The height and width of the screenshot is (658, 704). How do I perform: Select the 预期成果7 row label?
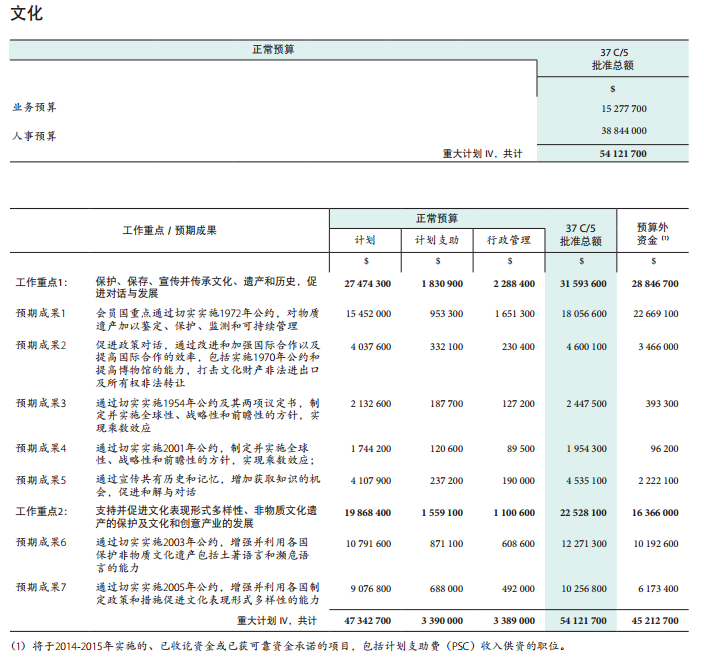click(x=40, y=587)
